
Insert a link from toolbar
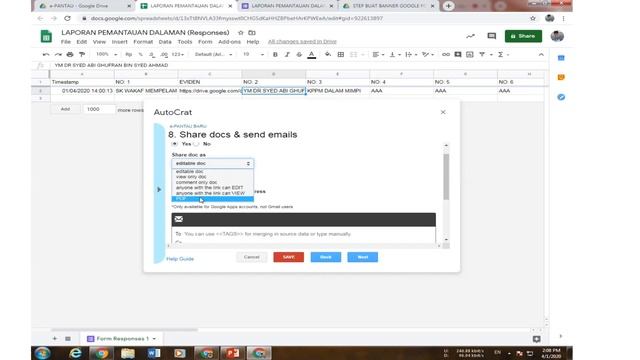tap(446, 54)
